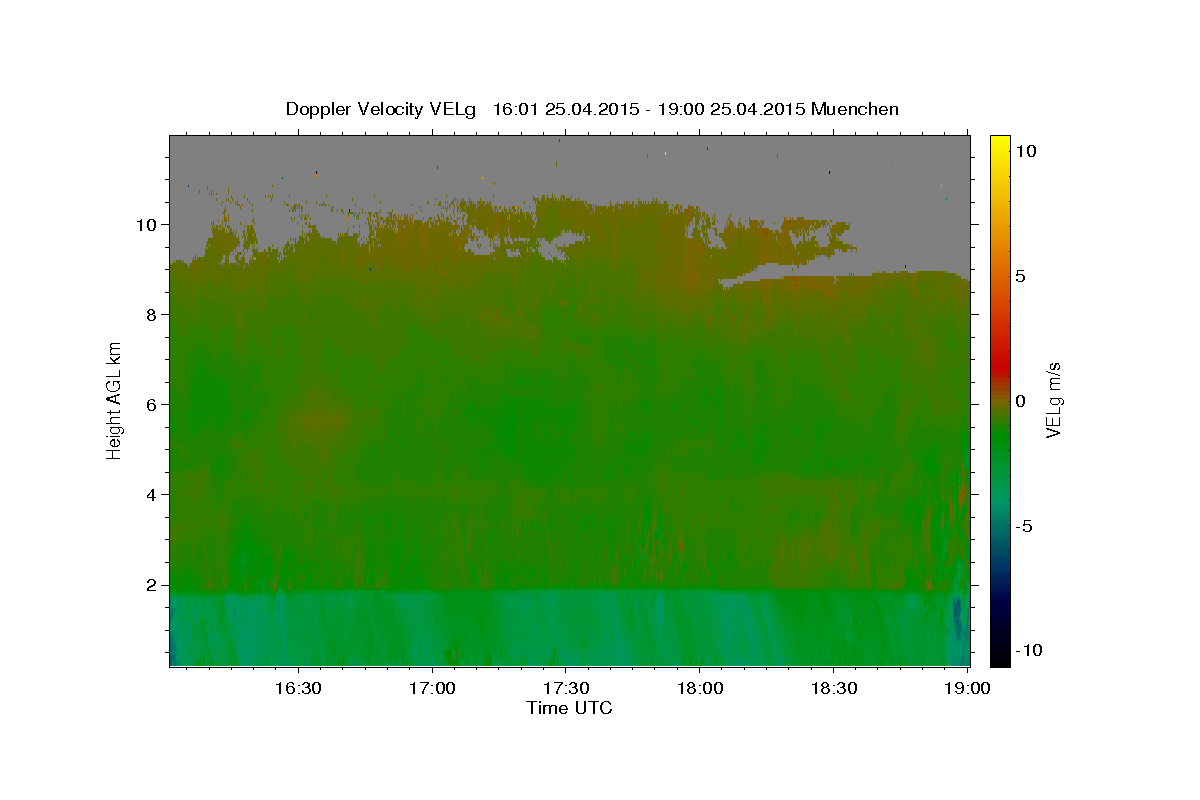Click the 17:30 time tick label

[x=566, y=688]
